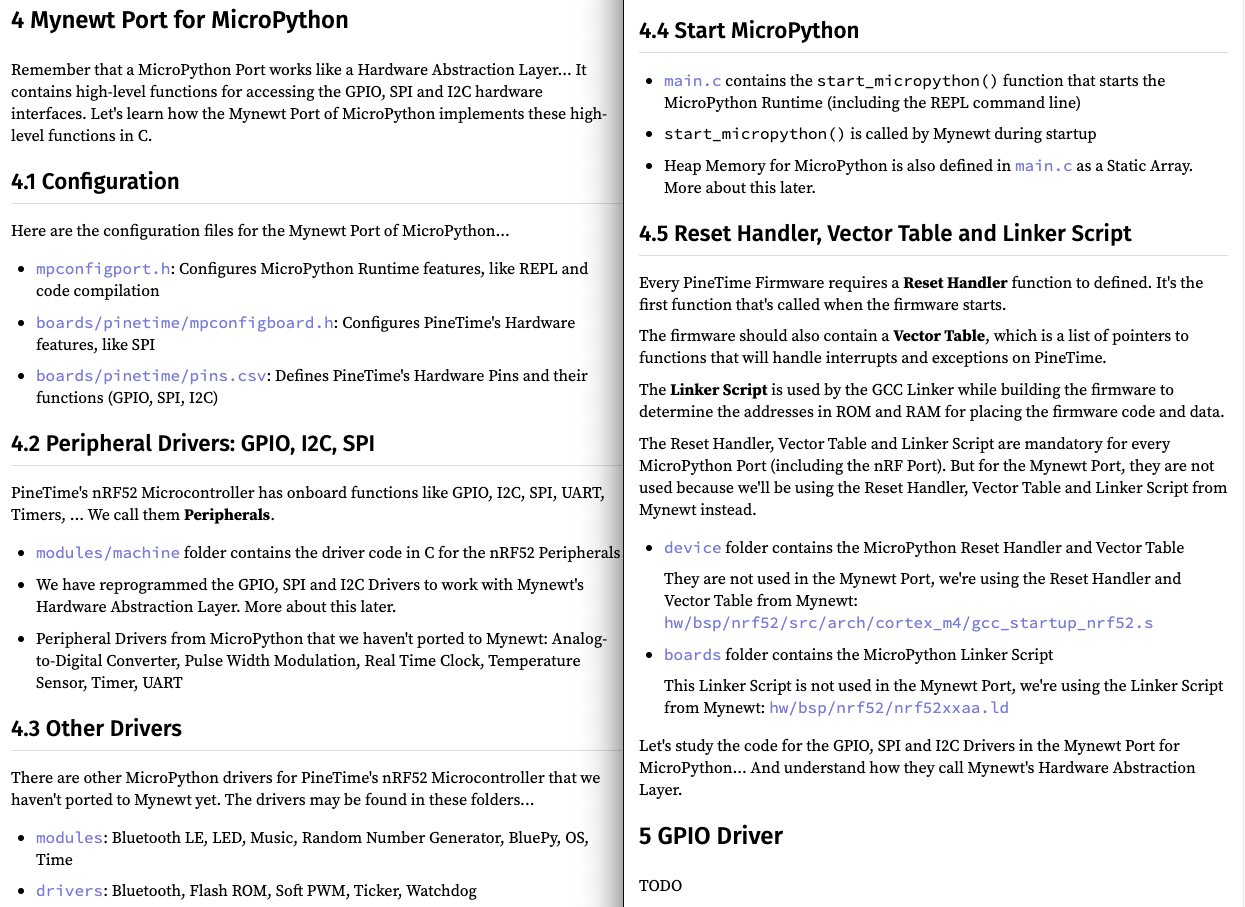The image size is (1245, 907).
Task: Click the modules link under Other Drivers
Action: (x=69, y=838)
